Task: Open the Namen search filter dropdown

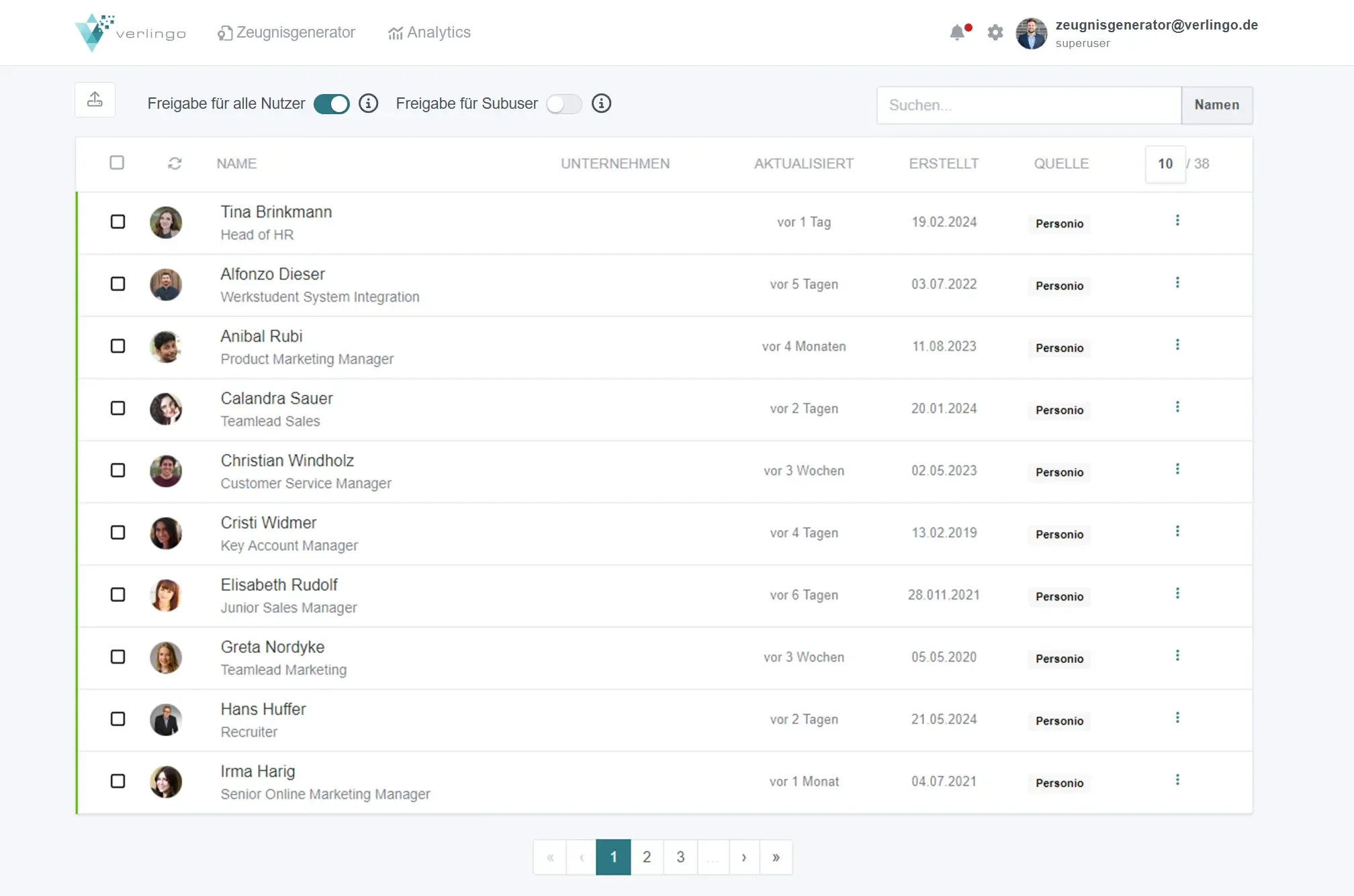Action: [1216, 105]
